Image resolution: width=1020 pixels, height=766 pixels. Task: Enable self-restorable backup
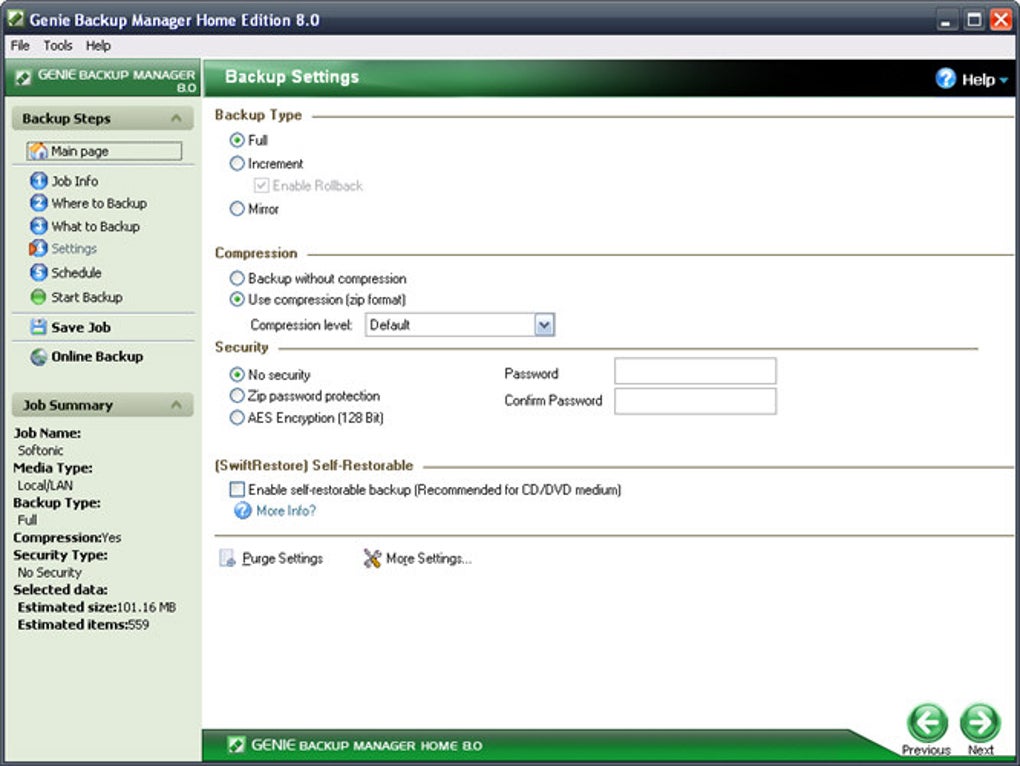click(237, 490)
